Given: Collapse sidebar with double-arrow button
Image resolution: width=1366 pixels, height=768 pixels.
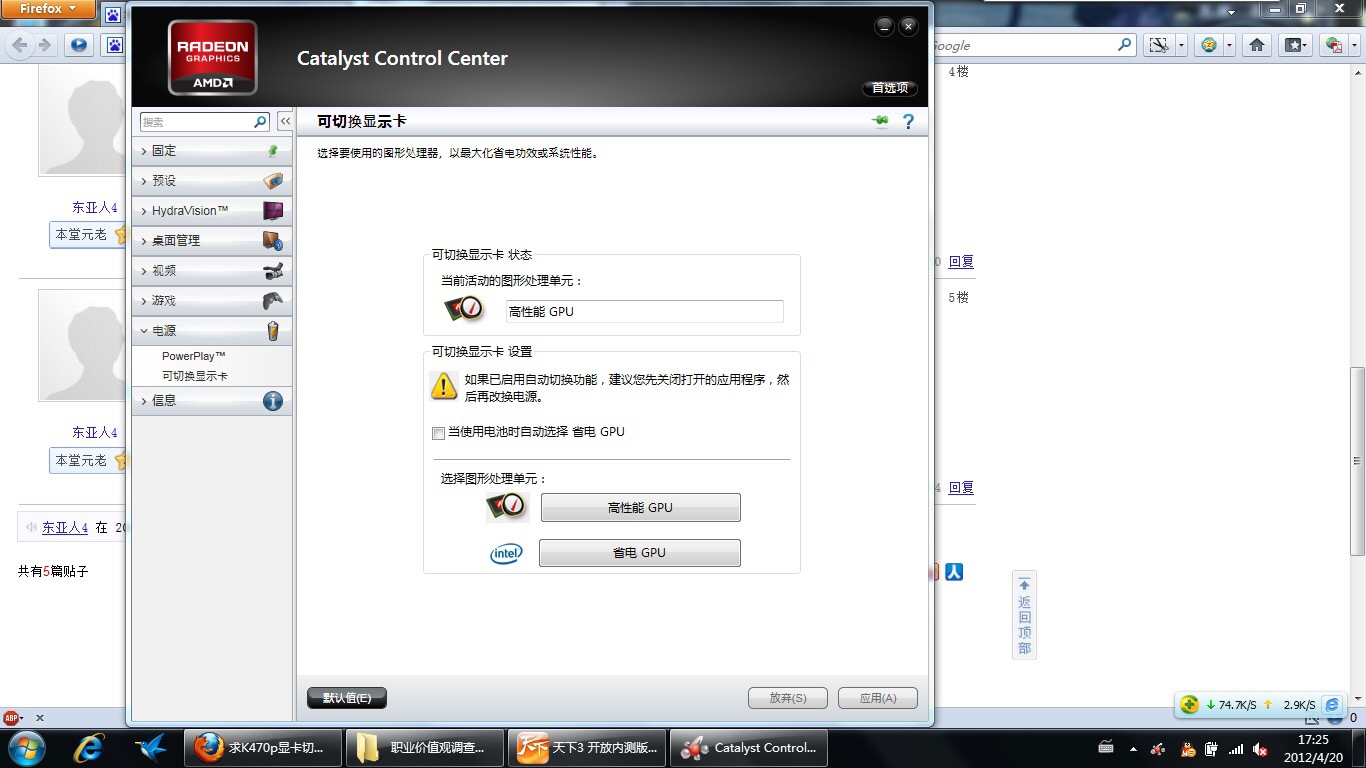Looking at the screenshot, I should [285, 121].
